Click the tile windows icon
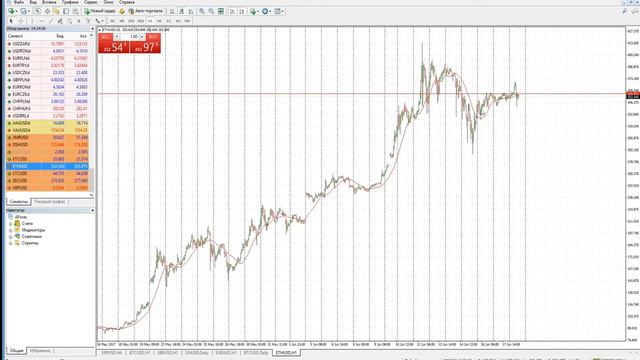The height and width of the screenshot is (360, 640). click(221, 11)
